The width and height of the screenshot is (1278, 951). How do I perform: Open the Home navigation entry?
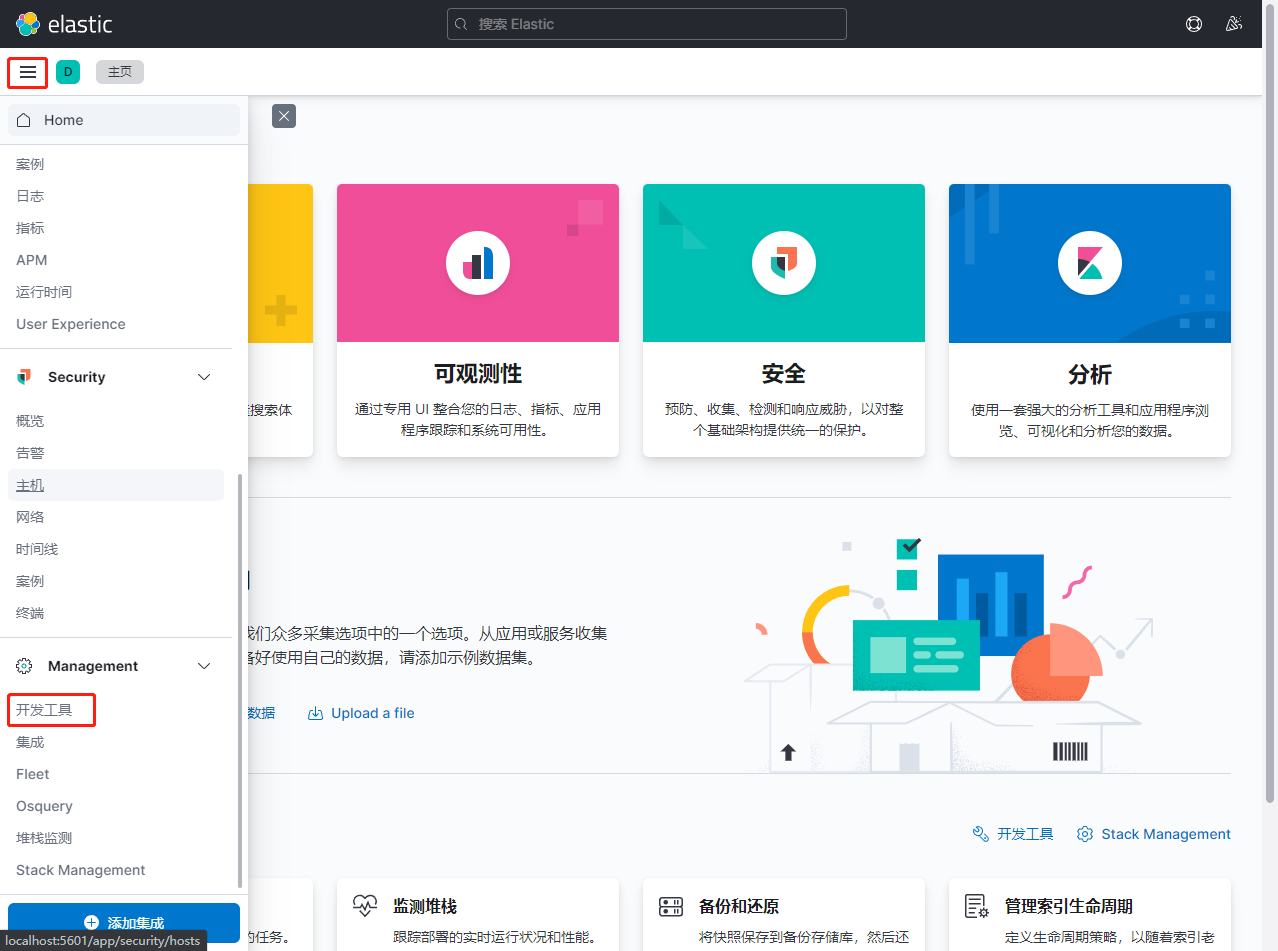(62, 119)
